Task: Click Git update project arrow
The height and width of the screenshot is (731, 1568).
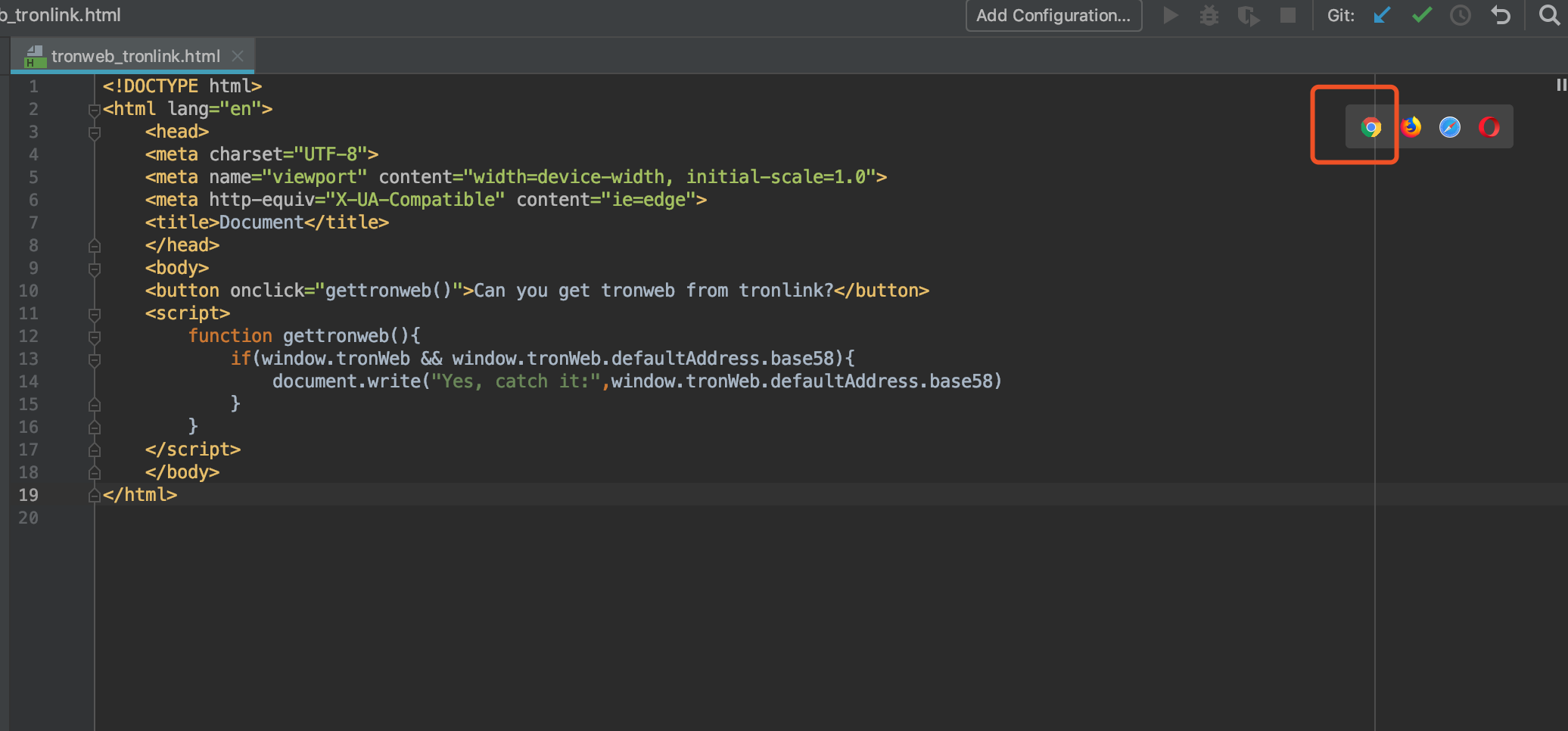Action: pos(1382,15)
